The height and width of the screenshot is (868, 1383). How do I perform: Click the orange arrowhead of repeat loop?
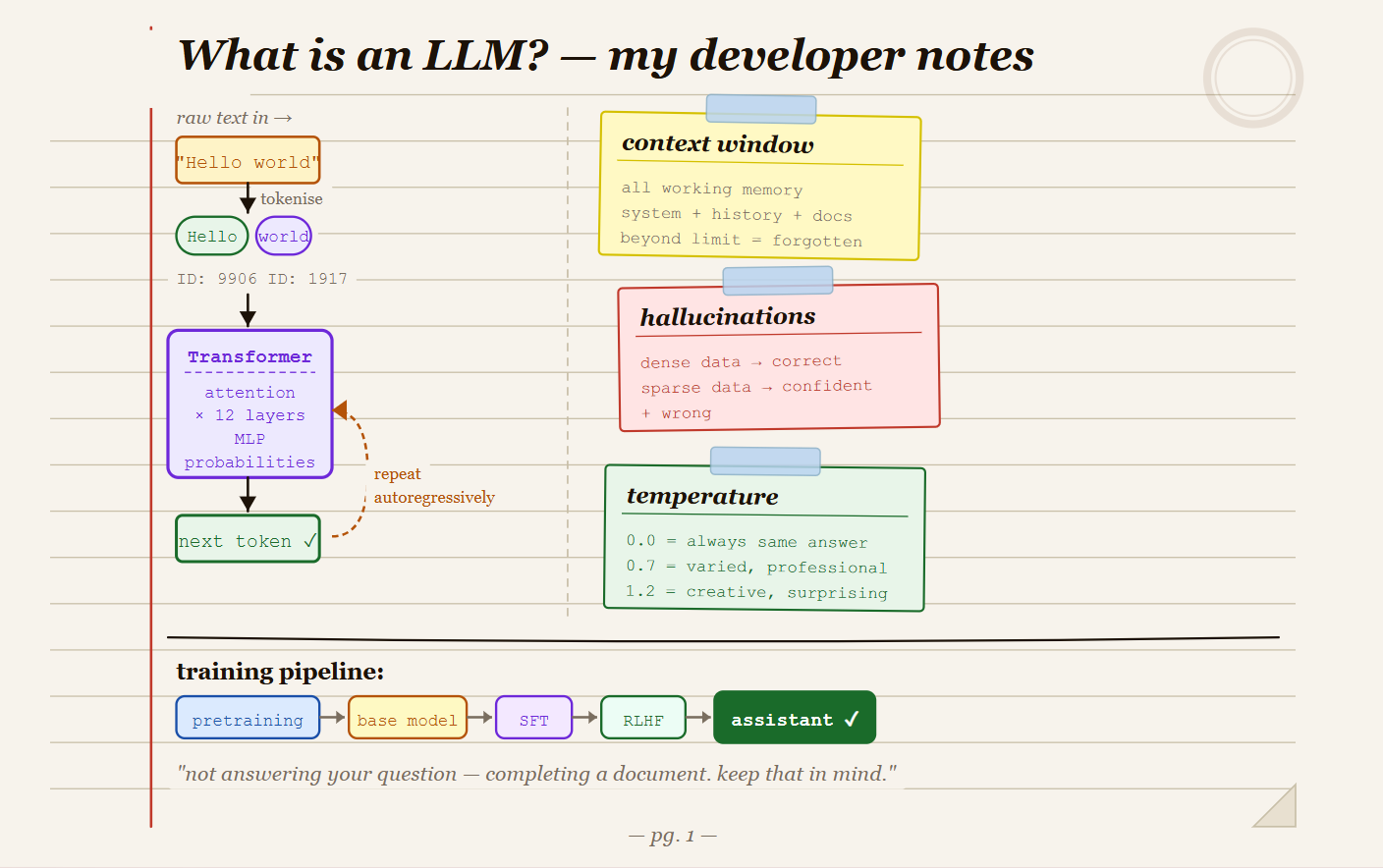click(340, 409)
